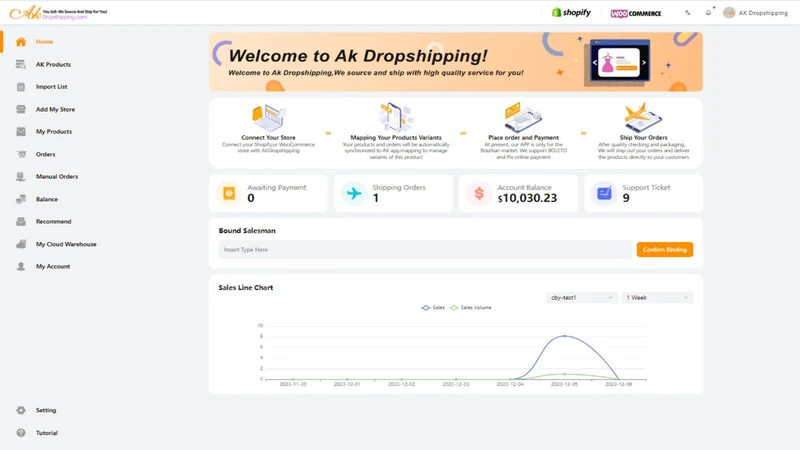The height and width of the screenshot is (450, 800).
Task: Open the Tutorial link
Action: point(46,433)
